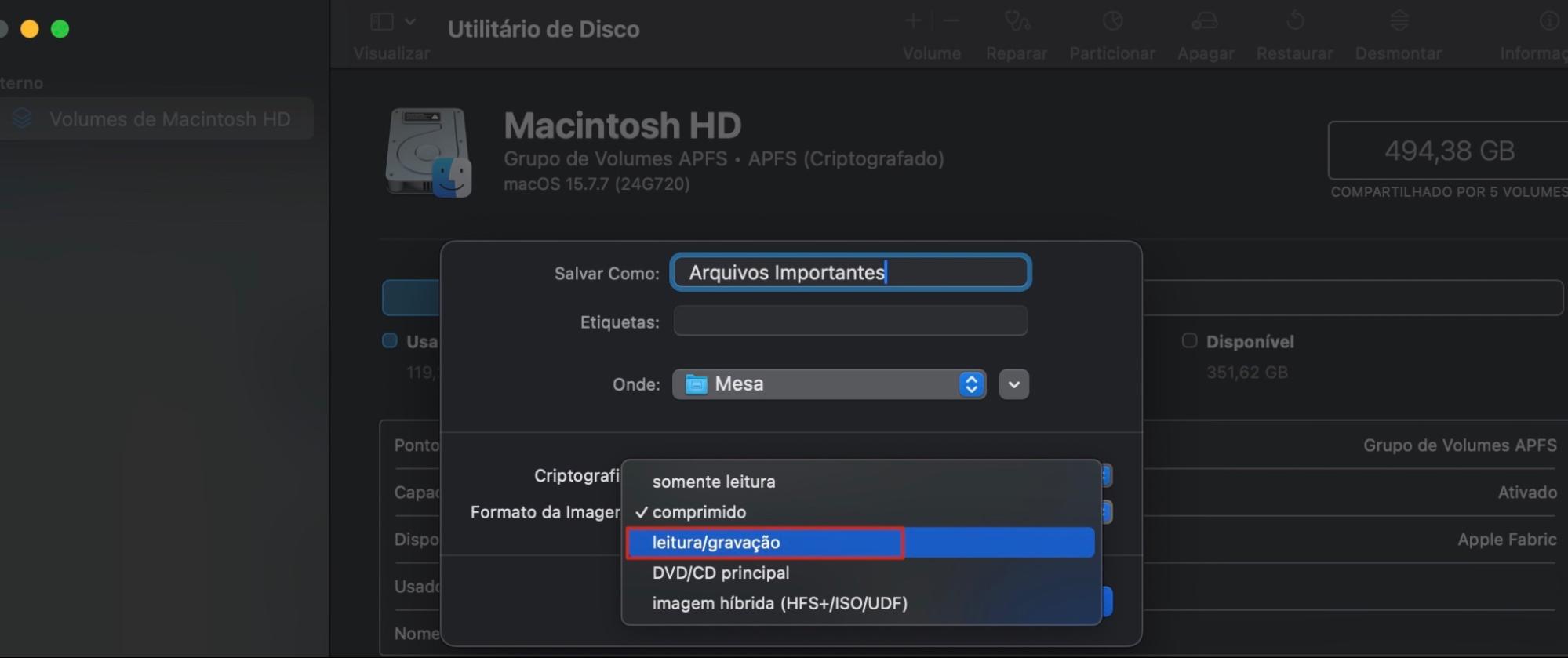Choose comprimido image format
Image resolution: width=1568 pixels, height=658 pixels.
click(x=860, y=512)
